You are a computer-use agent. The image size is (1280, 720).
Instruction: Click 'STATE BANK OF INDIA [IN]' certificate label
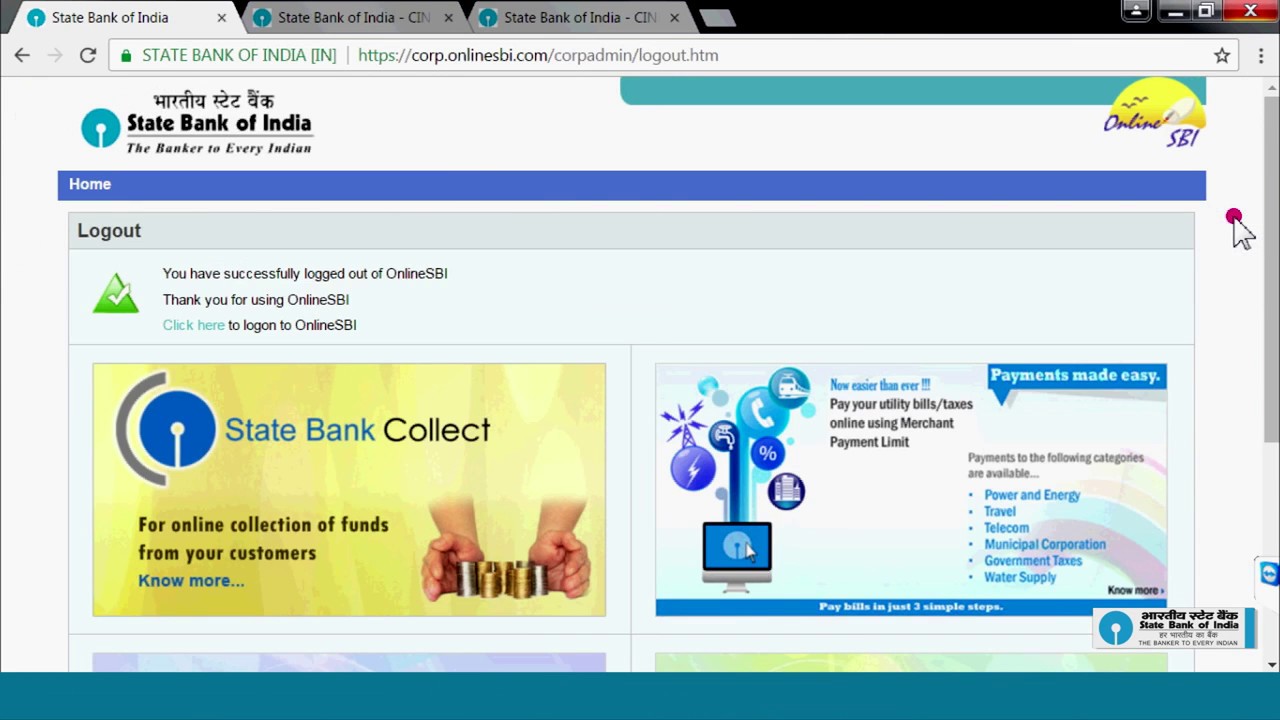coord(239,56)
